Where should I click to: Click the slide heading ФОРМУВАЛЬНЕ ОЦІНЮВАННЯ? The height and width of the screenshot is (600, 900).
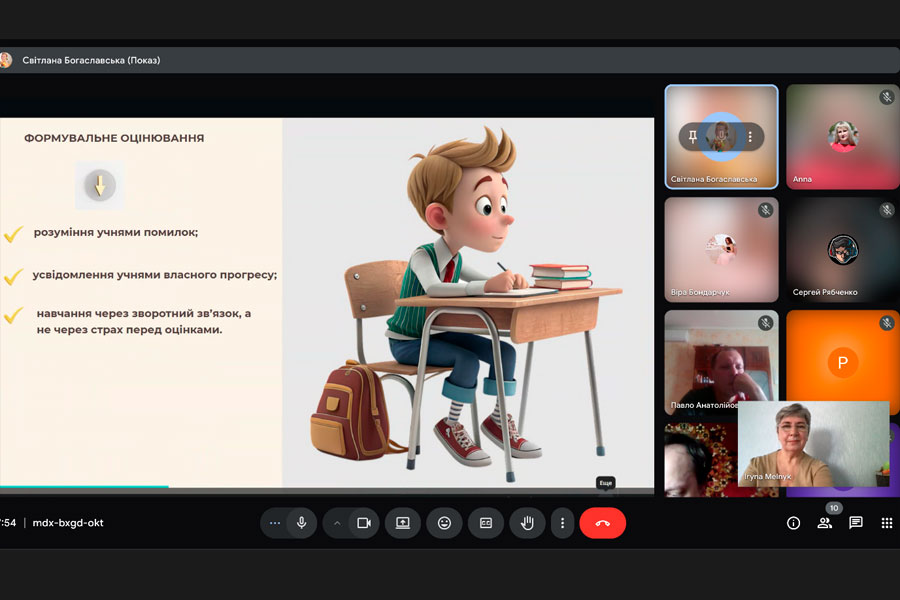click(114, 138)
